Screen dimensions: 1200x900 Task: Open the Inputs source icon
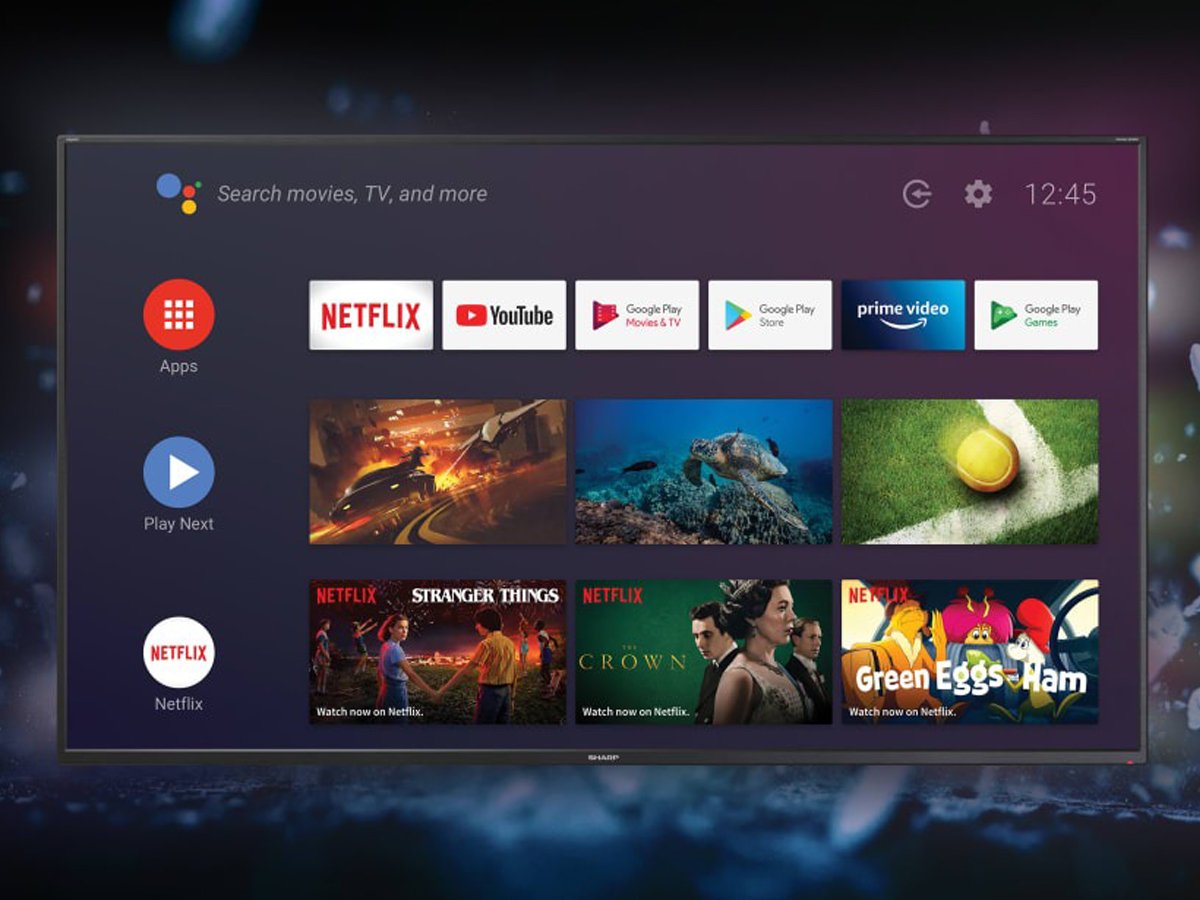tap(917, 194)
